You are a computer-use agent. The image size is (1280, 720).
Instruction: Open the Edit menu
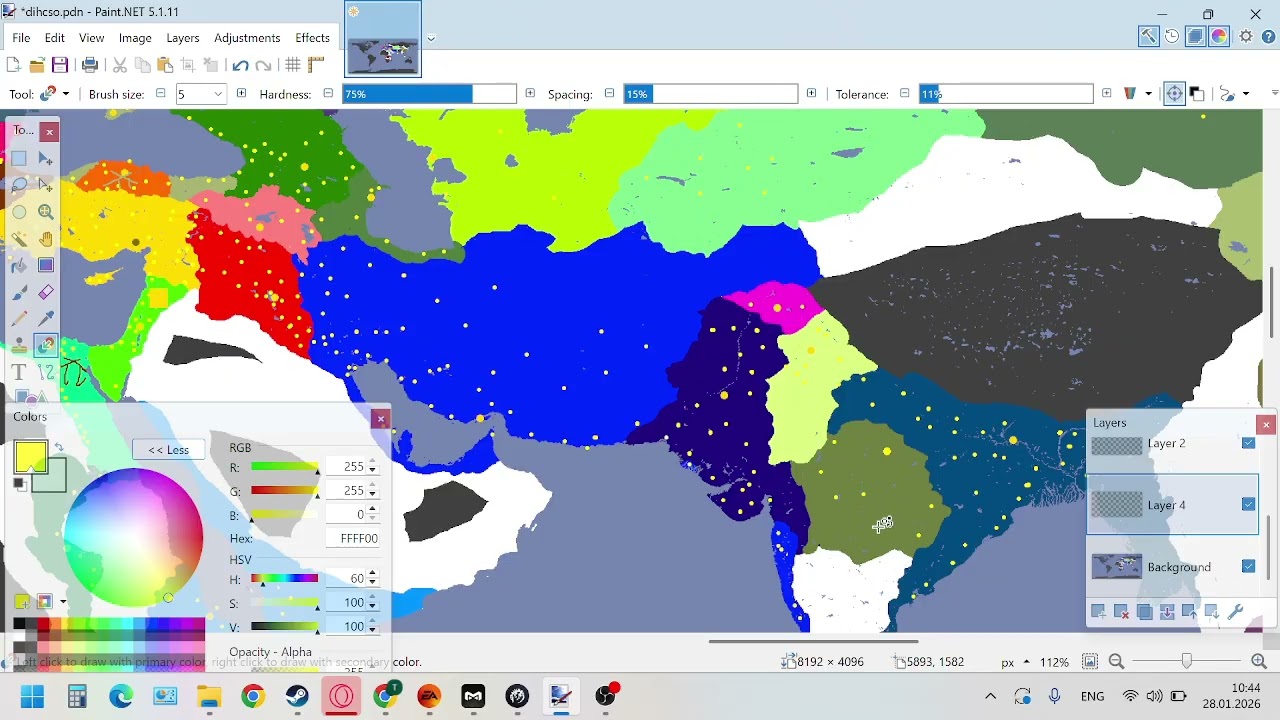pos(55,38)
